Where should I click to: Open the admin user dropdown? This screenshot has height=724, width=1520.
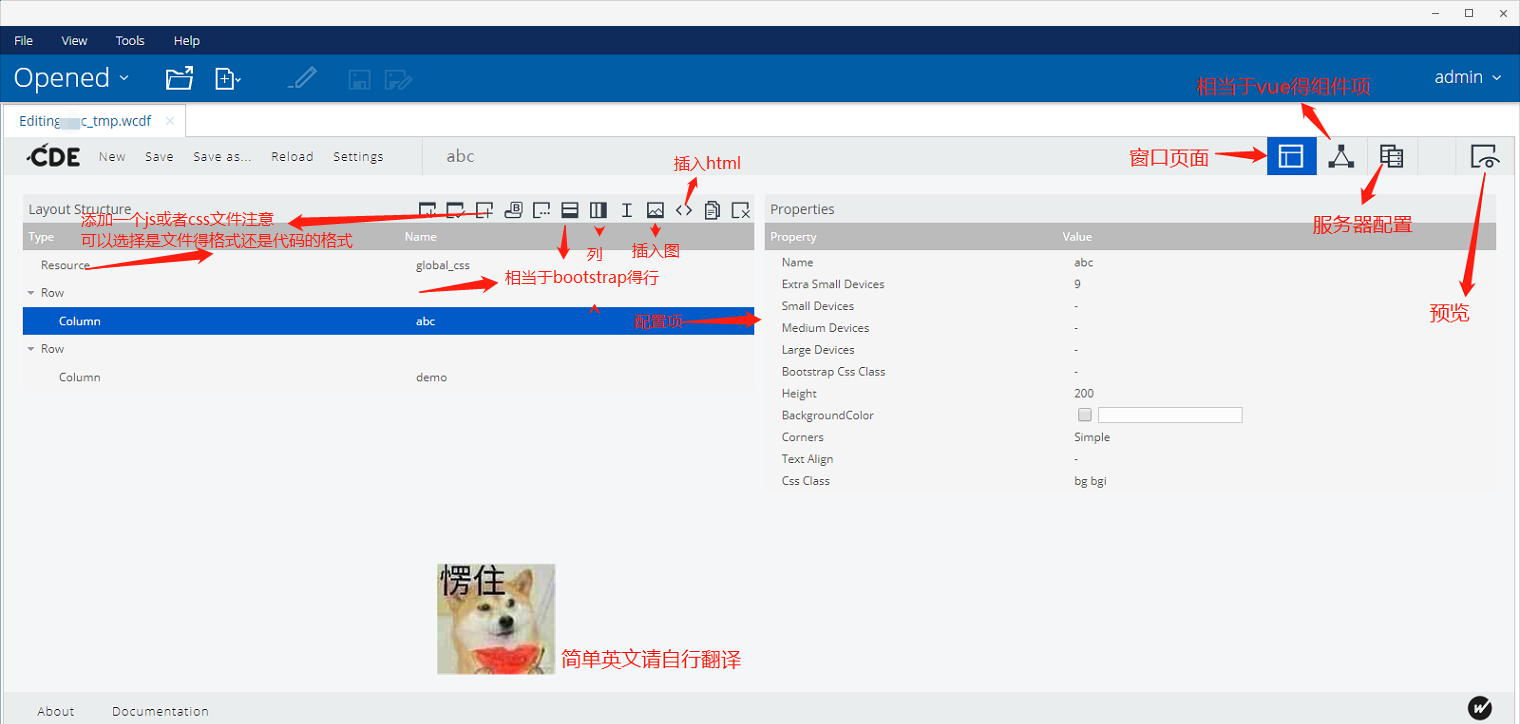[x=1468, y=77]
